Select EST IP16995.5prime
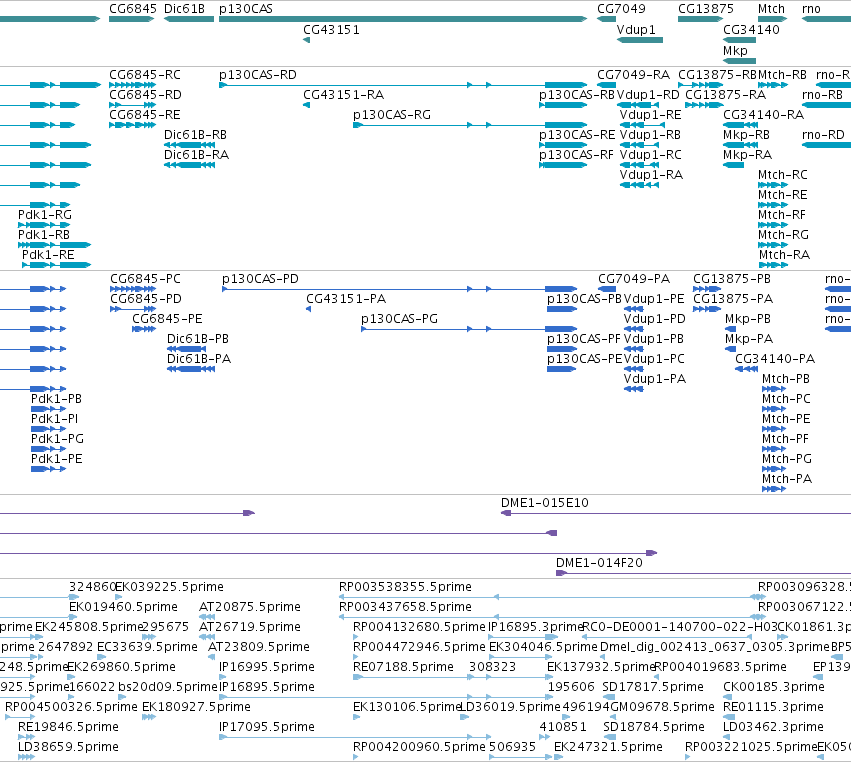Viewport: 851px width, 762px height. point(223,677)
